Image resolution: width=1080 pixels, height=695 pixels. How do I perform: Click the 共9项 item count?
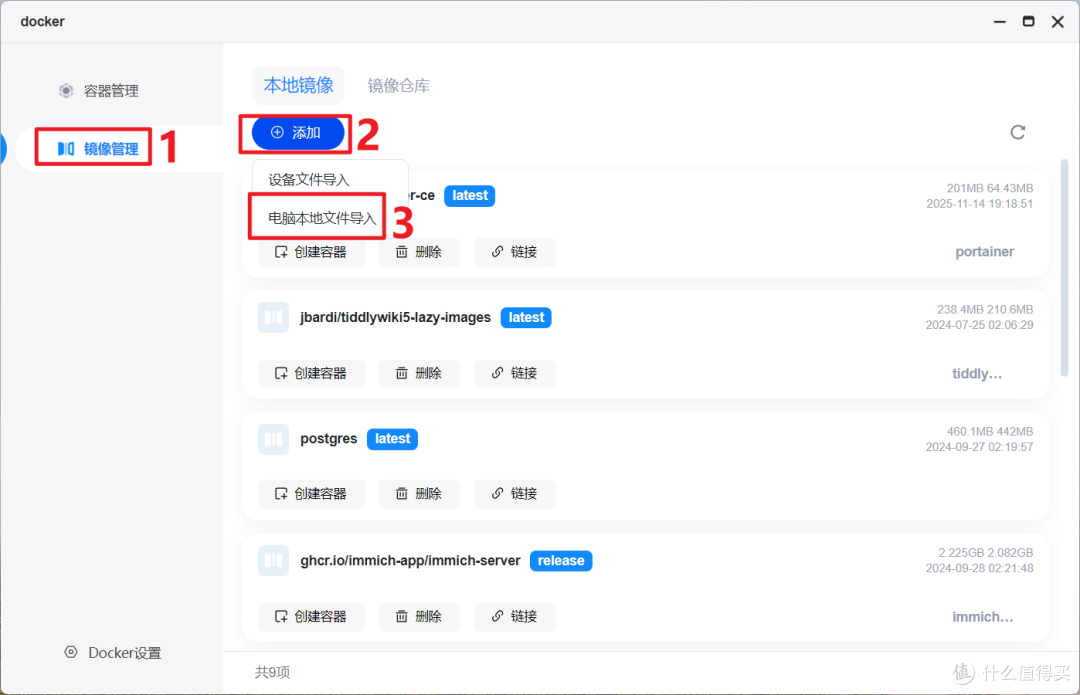point(272,672)
